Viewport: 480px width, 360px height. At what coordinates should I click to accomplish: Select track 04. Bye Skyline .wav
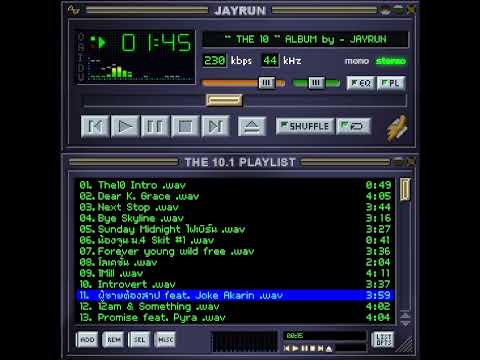pos(235,218)
